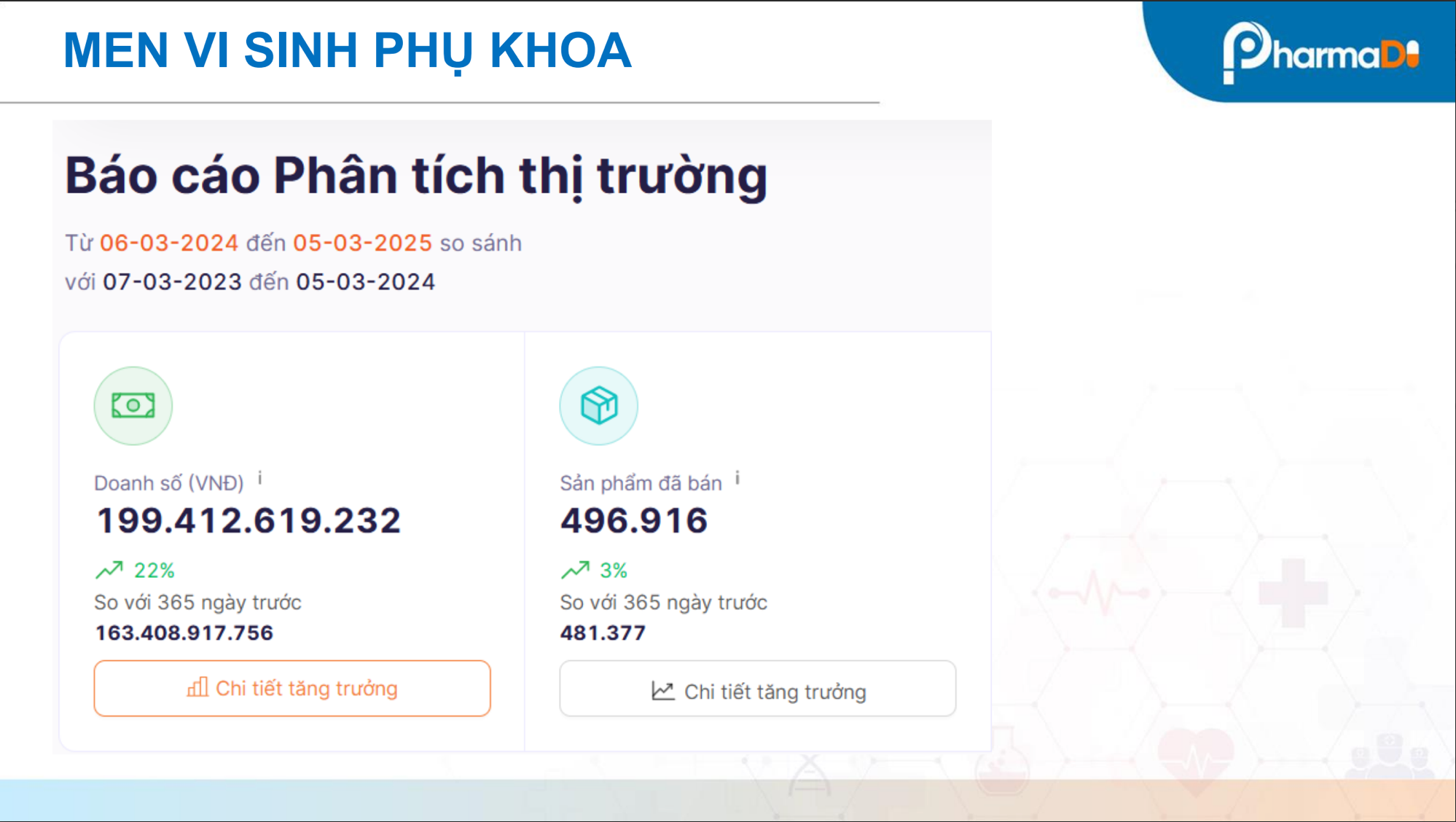Click the products sold value 496.916
This screenshot has width=1456, height=822.
(633, 519)
